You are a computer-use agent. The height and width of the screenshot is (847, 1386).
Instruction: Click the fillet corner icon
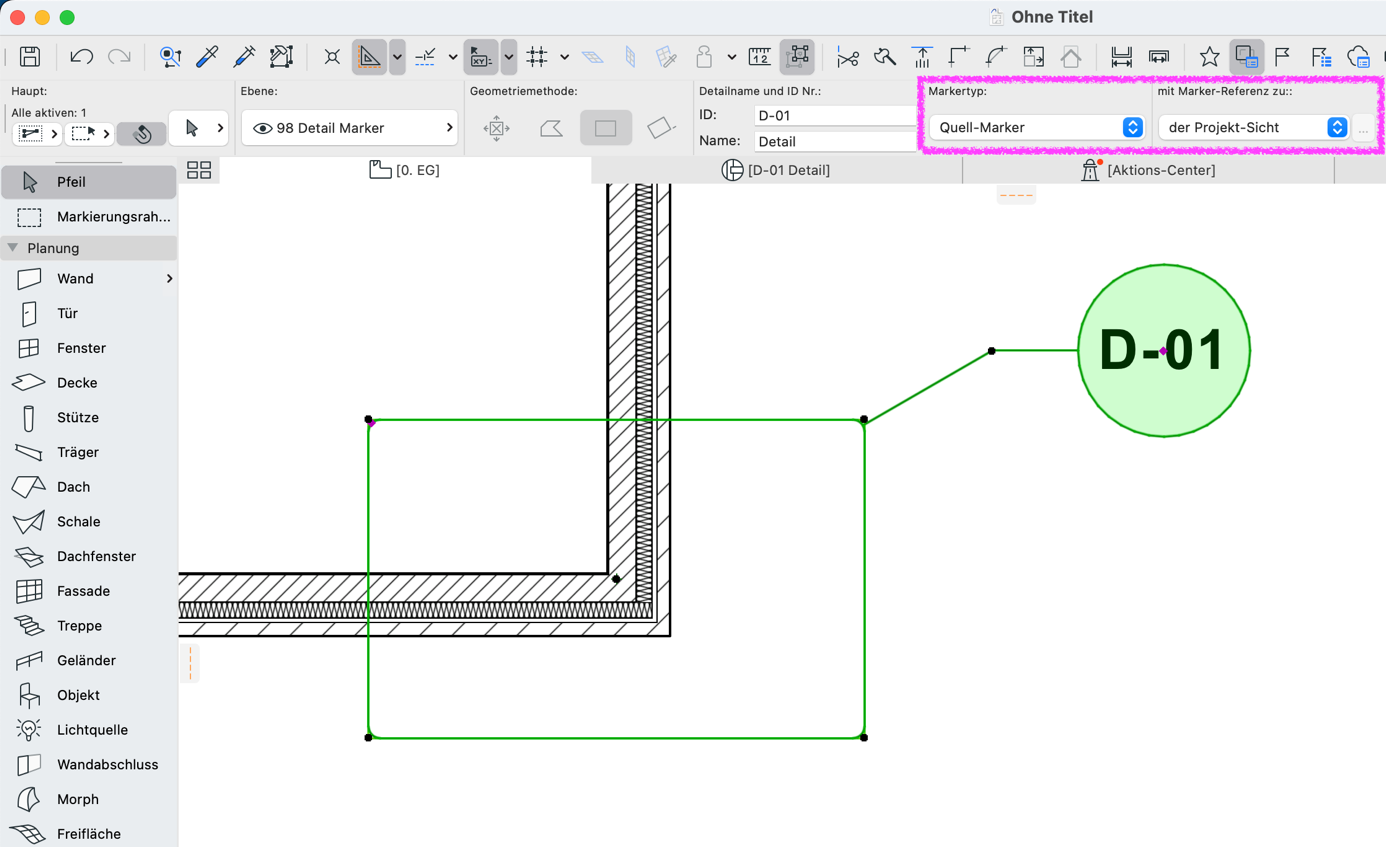pyautogui.click(x=959, y=57)
